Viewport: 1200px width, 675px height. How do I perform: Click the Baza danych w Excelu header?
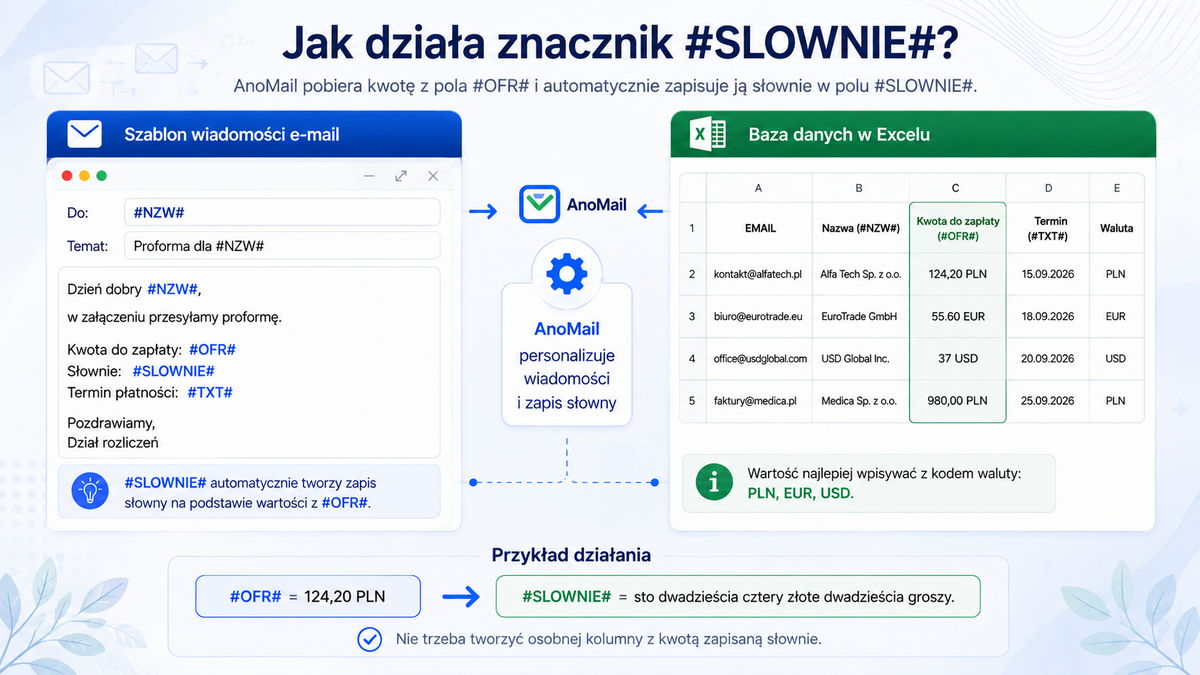click(912, 134)
